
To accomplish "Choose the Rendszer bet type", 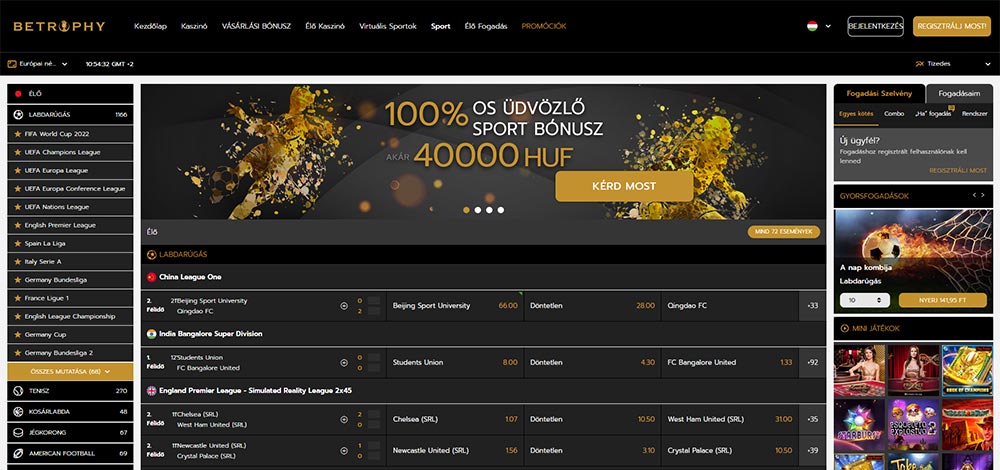I will [974, 114].
